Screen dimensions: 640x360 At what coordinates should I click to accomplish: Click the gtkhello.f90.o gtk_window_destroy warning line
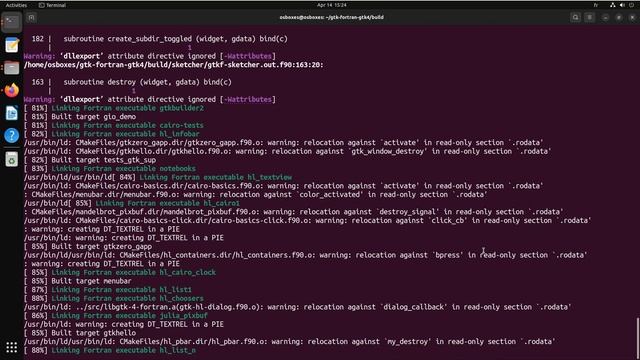click(x=287, y=151)
